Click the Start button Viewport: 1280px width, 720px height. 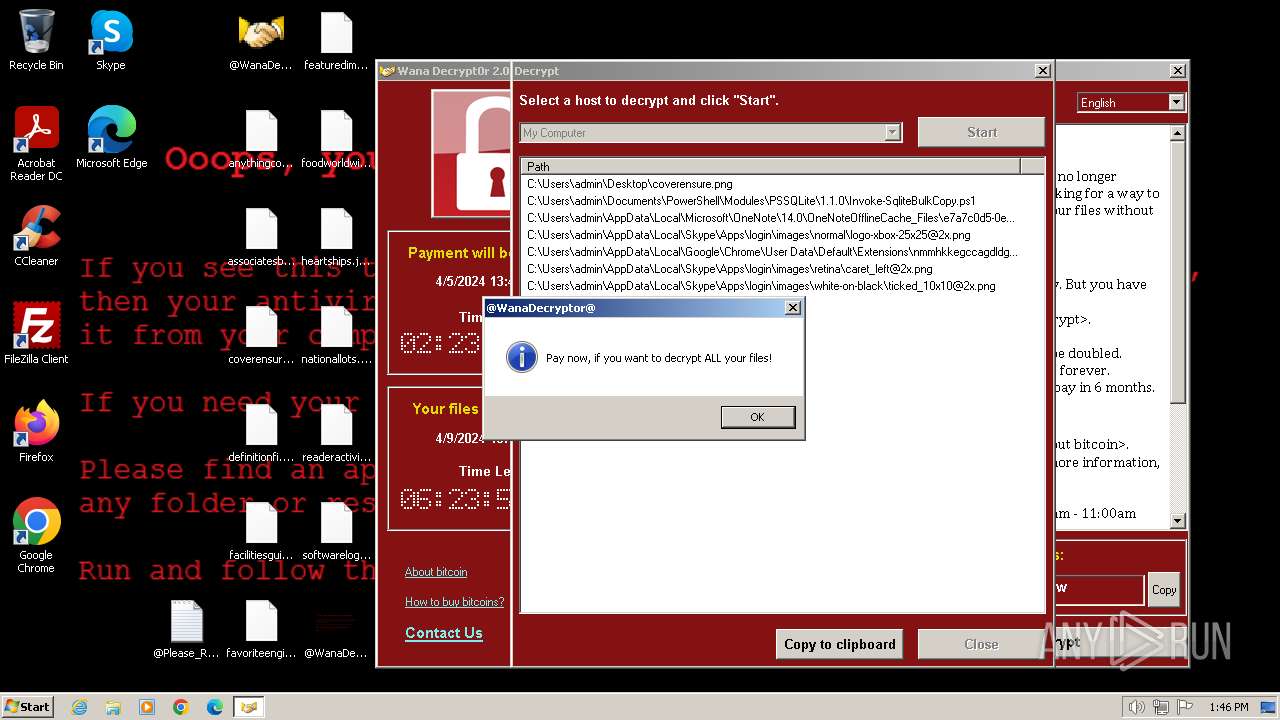click(27, 706)
